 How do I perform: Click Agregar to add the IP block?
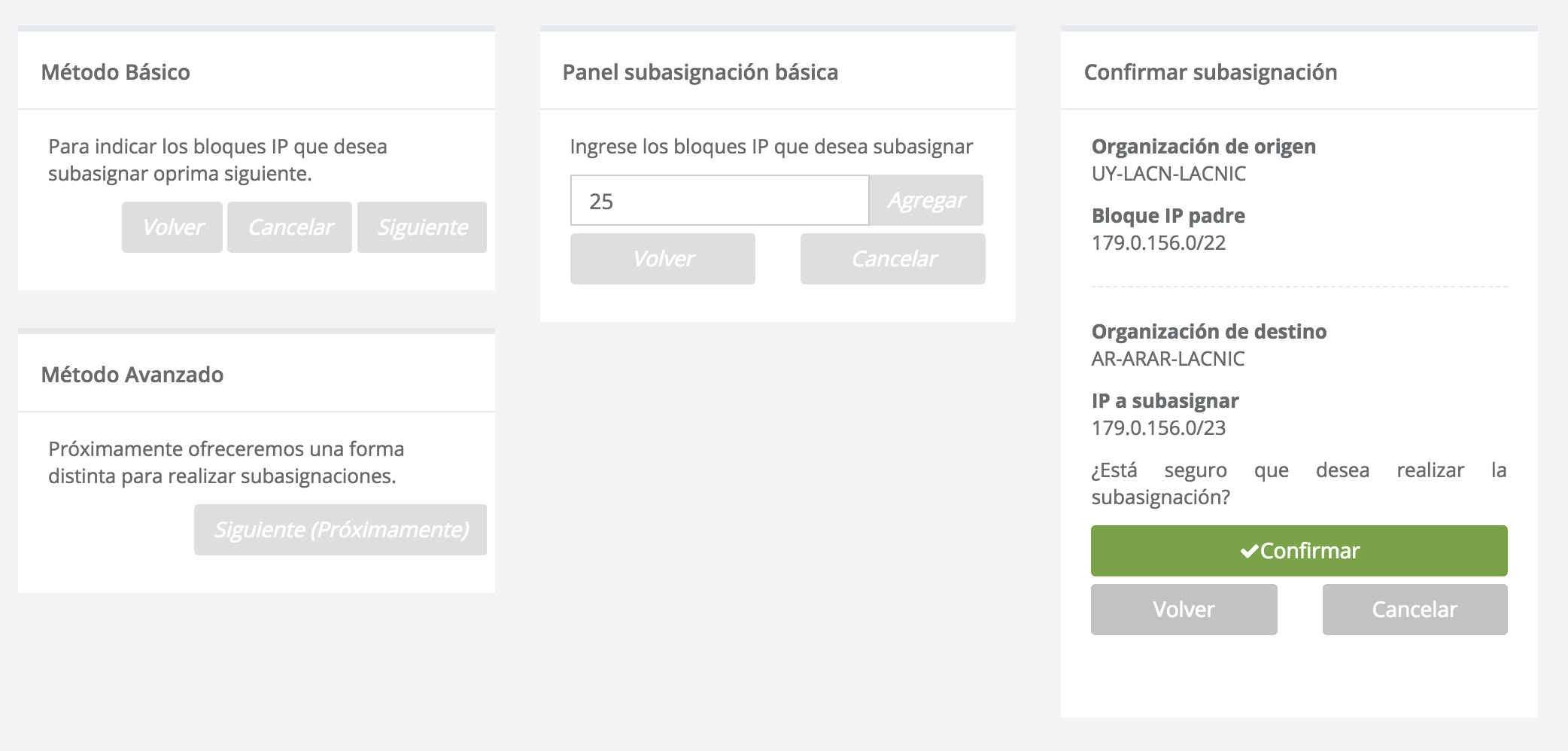pos(927,199)
